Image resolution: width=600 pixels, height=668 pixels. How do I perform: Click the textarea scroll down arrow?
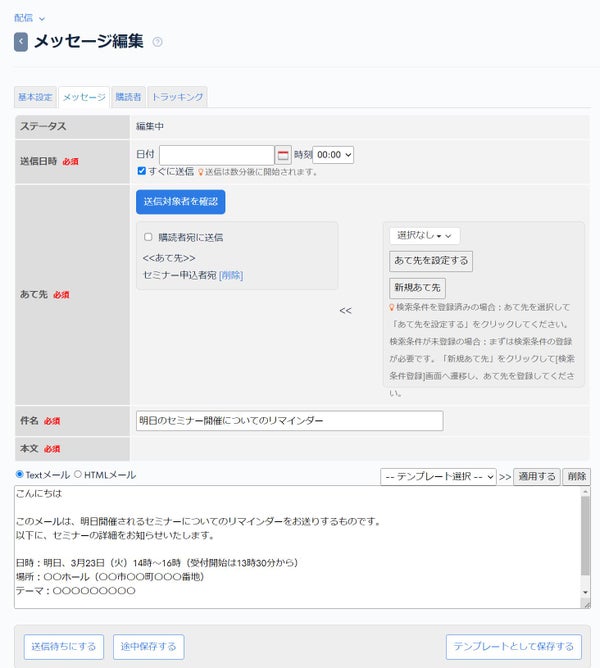(586, 592)
